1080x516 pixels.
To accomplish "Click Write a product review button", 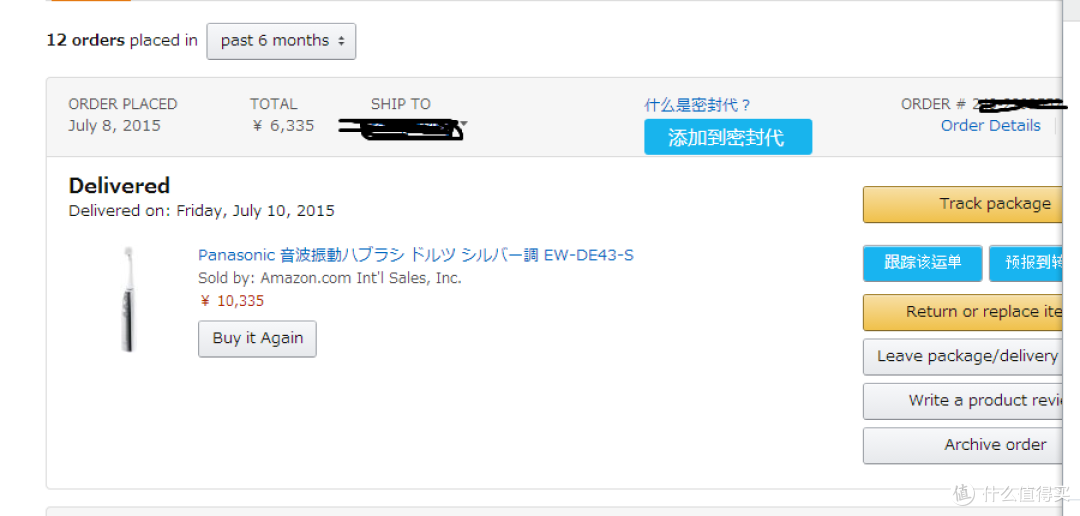I will coord(962,401).
